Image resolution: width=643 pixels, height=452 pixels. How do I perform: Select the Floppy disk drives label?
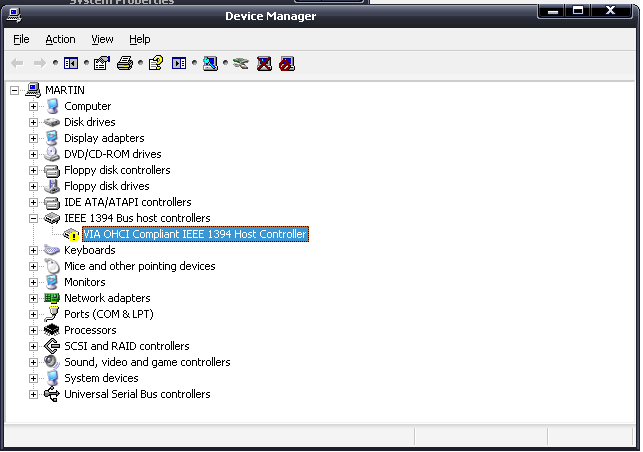tap(107, 186)
